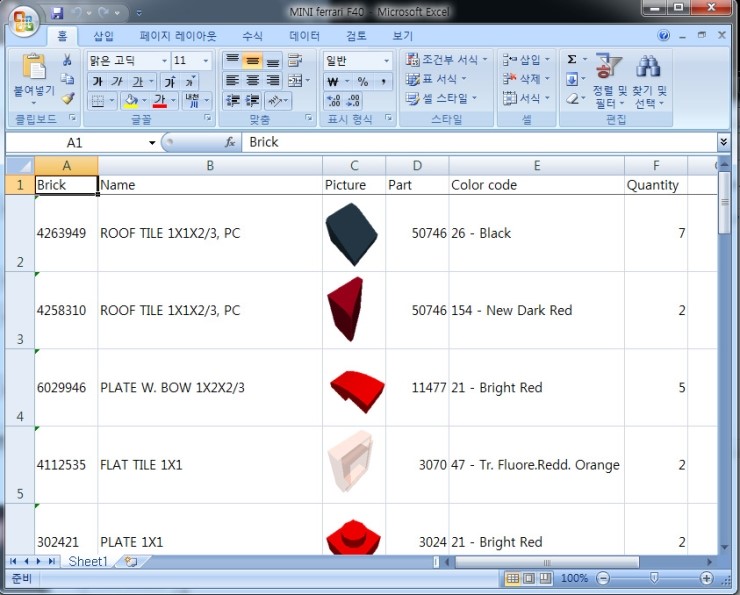Click the zoom slider handle
Screen dimensions: 740x595
click(654, 578)
